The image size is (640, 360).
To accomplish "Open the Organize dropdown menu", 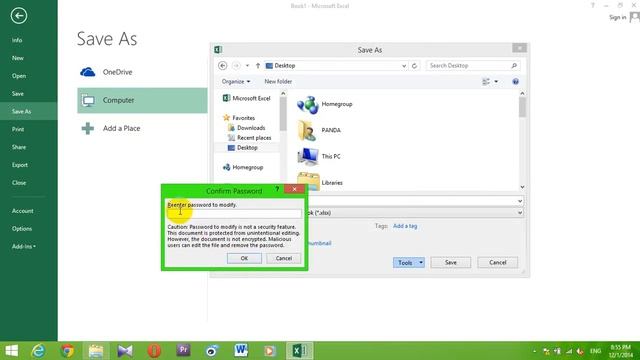I will 236,82.
